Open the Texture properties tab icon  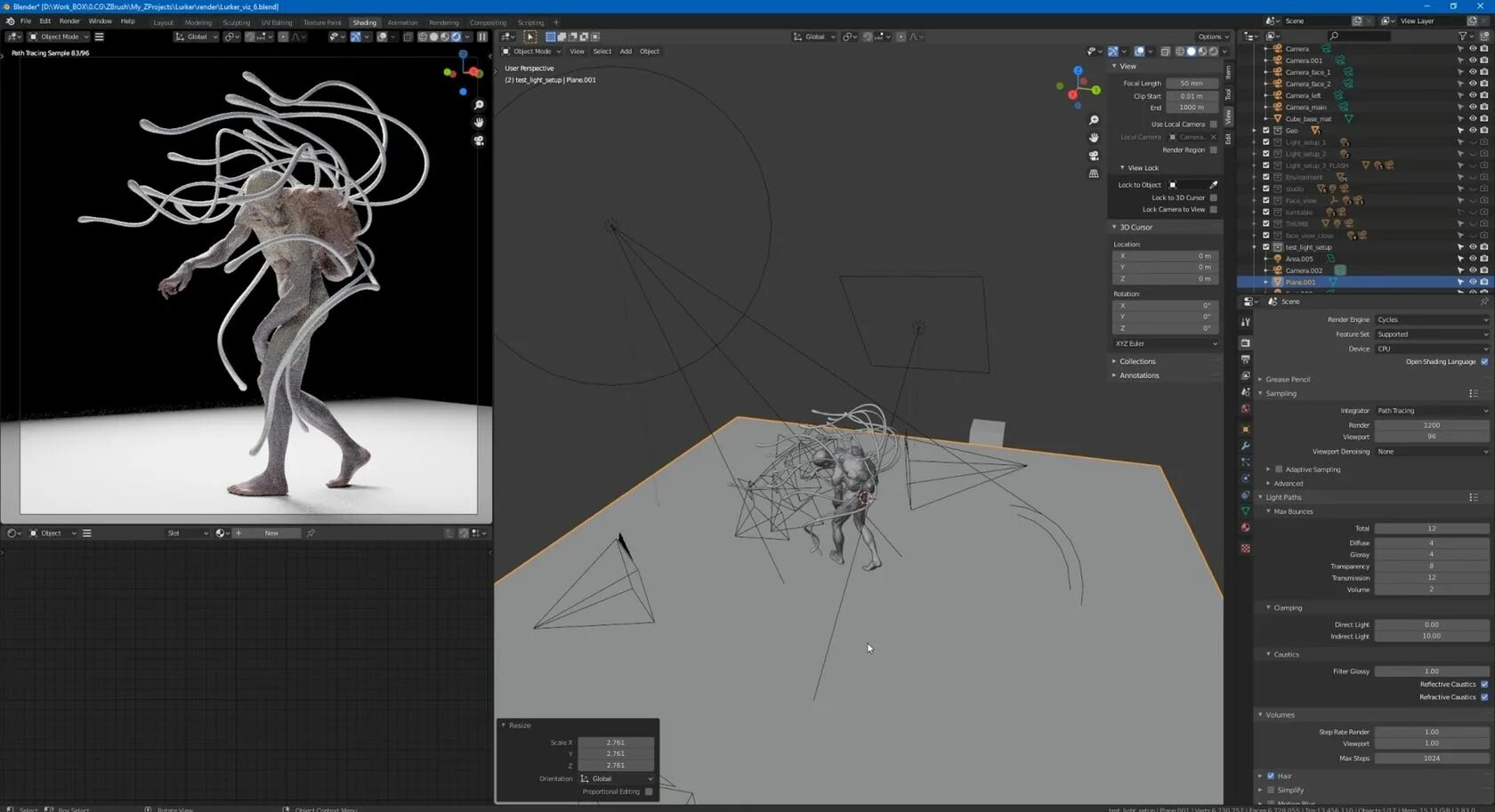pos(1245,548)
